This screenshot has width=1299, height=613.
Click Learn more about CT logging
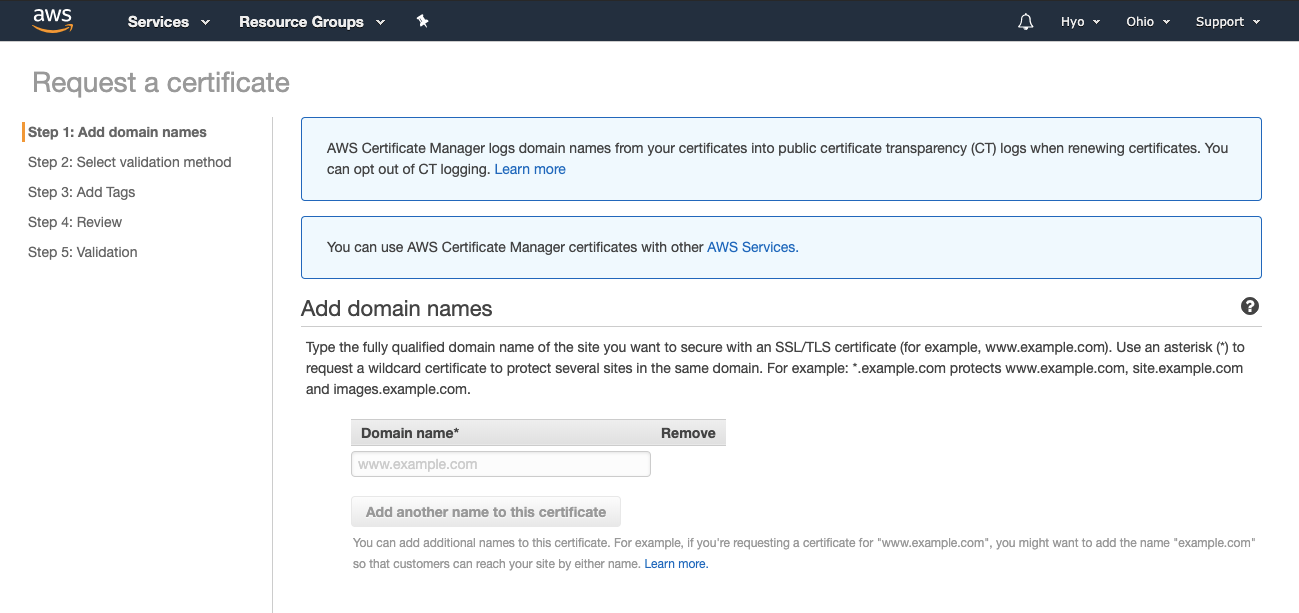coord(530,168)
